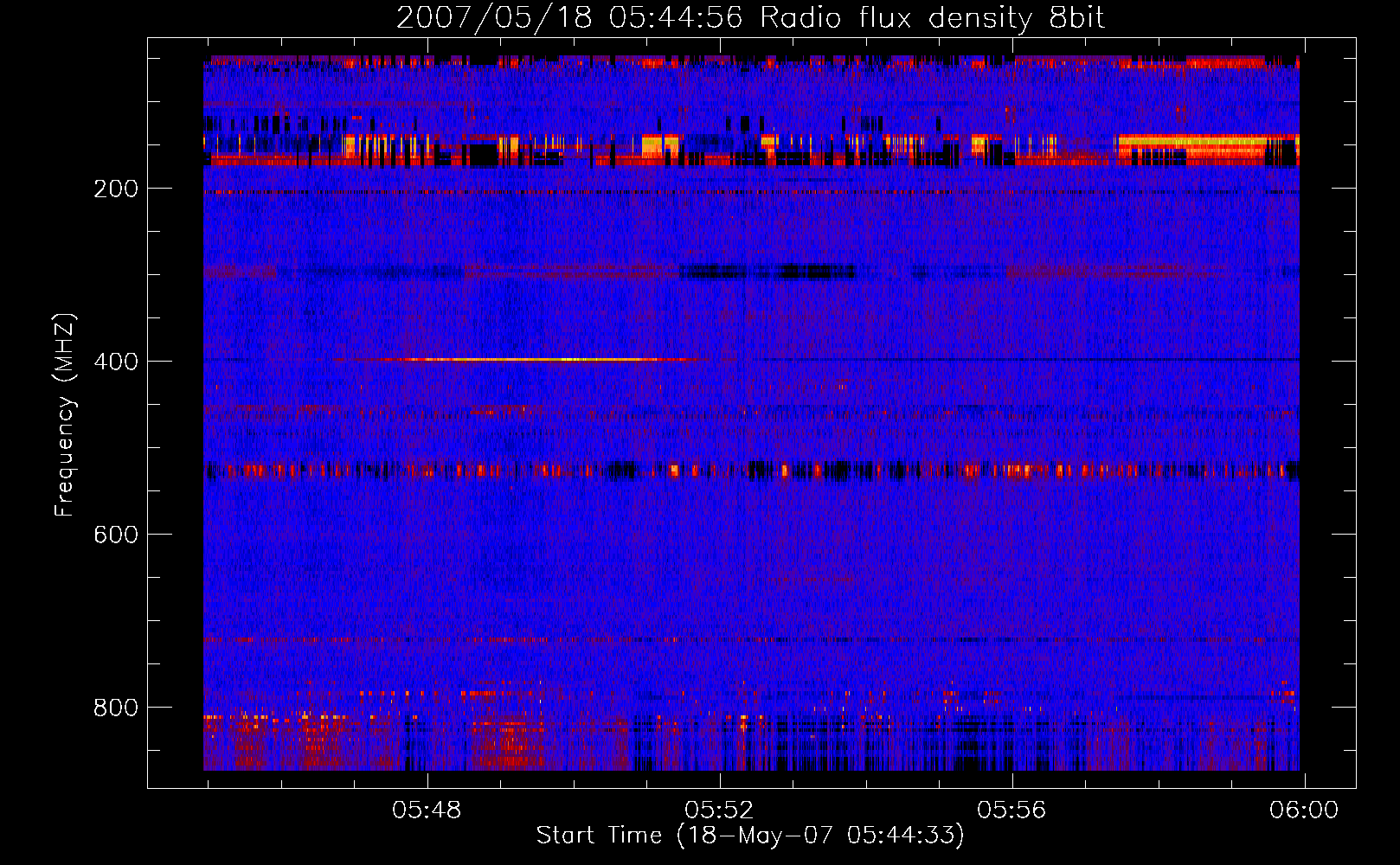Click the 400 frequency tick label
The image size is (1400, 865).
(116, 362)
